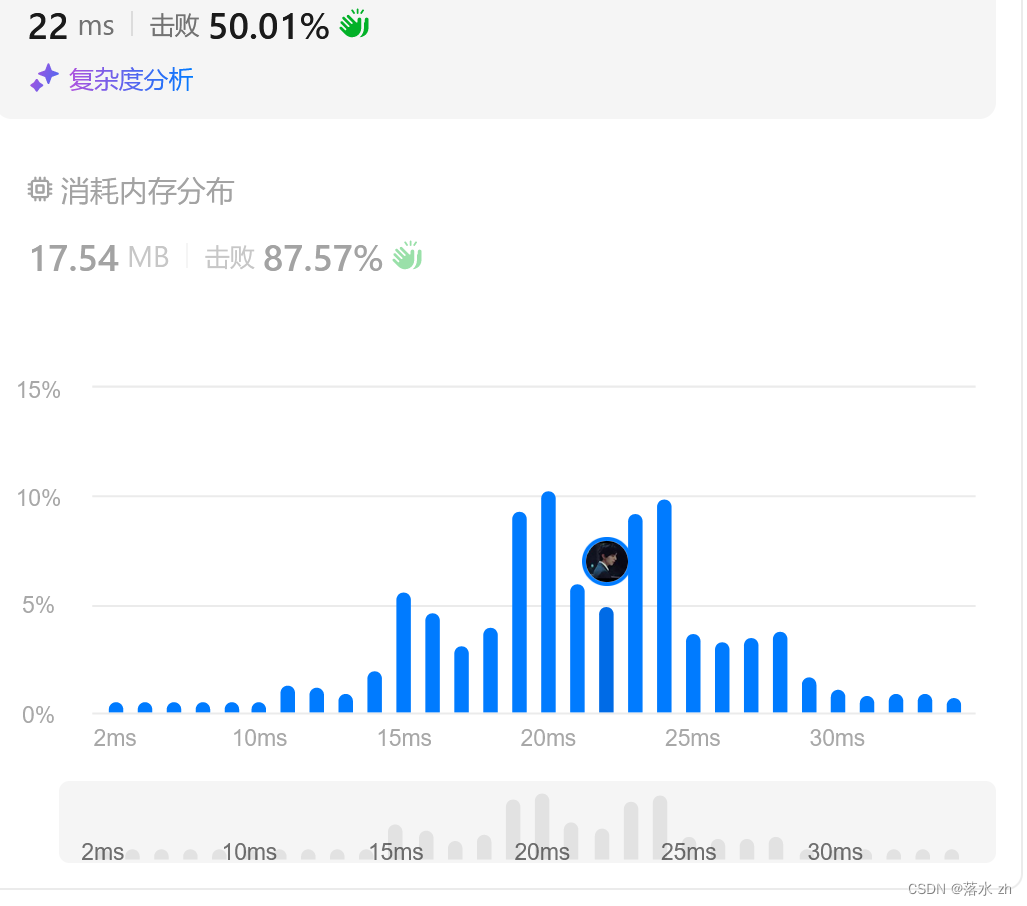Viewport: 1027px width, 906px height.
Task: Click the green clapping hands icon next to 50.01%
Action: 354,24
